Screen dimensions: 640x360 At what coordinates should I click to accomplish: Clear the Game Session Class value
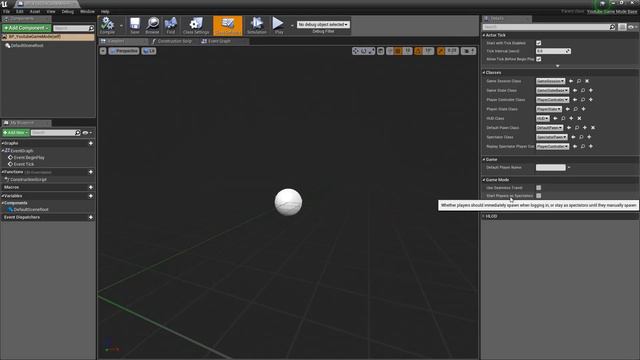pos(587,81)
